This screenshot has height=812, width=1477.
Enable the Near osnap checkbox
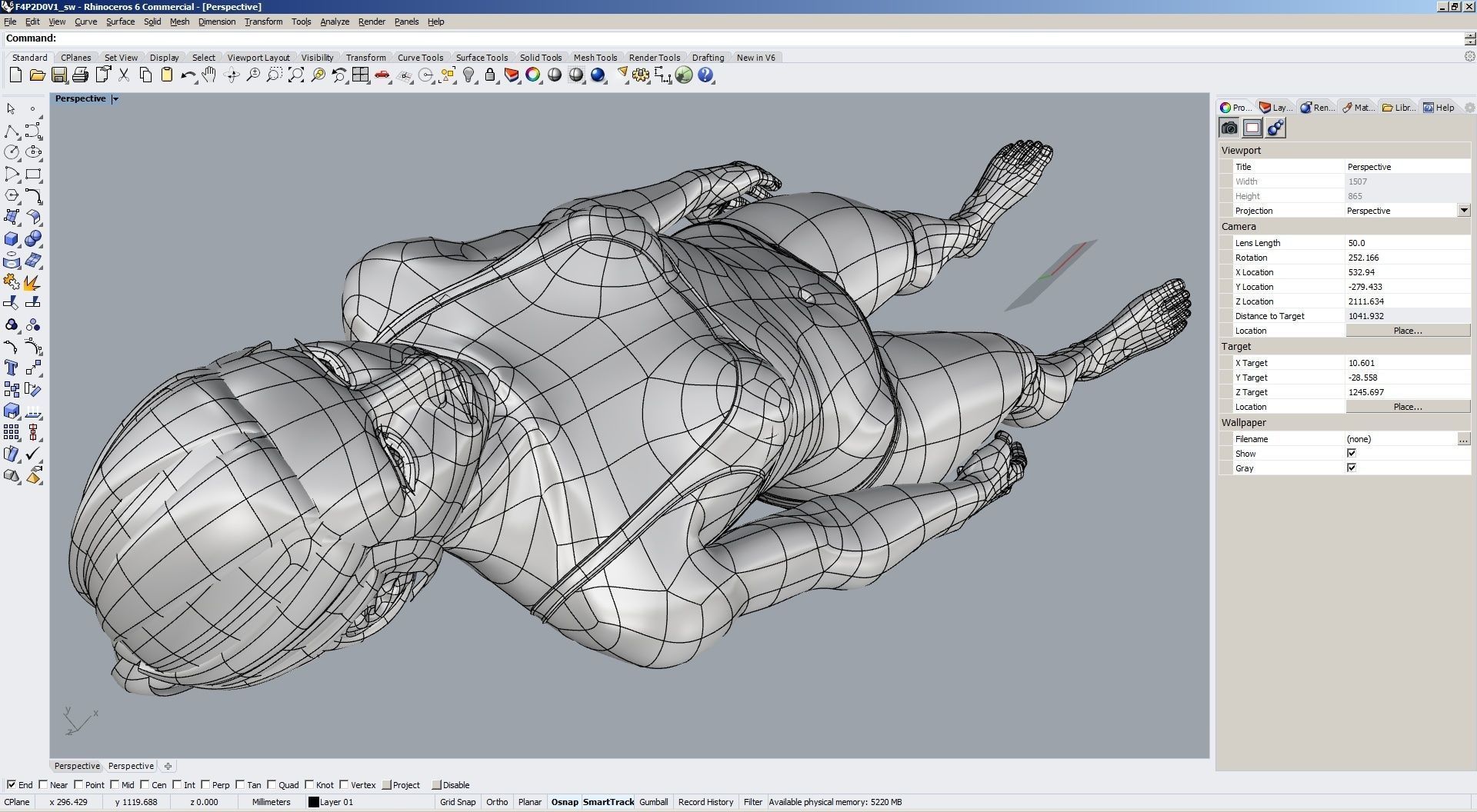coord(44,784)
